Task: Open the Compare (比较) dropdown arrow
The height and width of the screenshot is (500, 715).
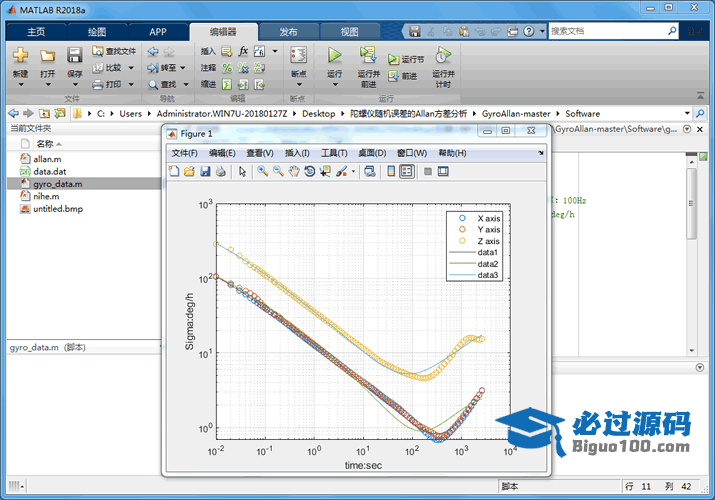Action: (x=131, y=68)
